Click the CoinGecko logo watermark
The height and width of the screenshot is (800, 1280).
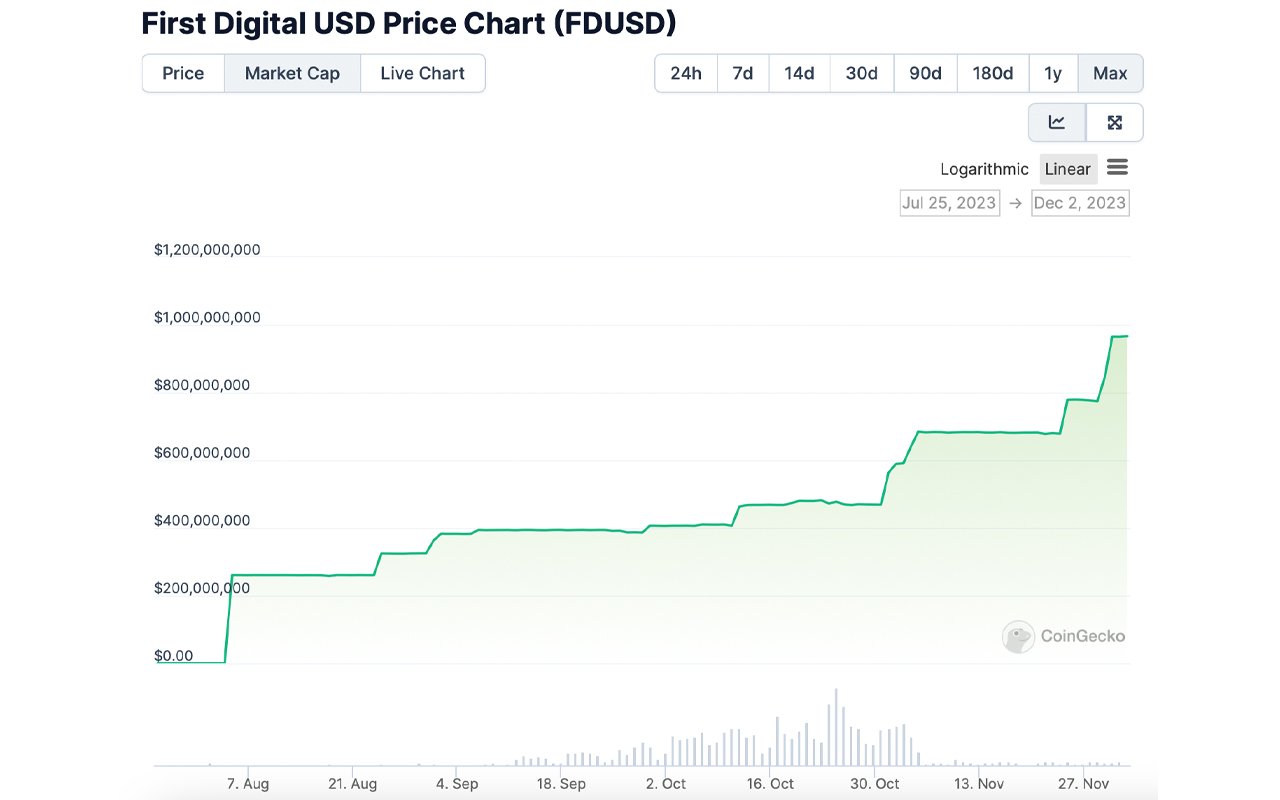[x=1064, y=636]
